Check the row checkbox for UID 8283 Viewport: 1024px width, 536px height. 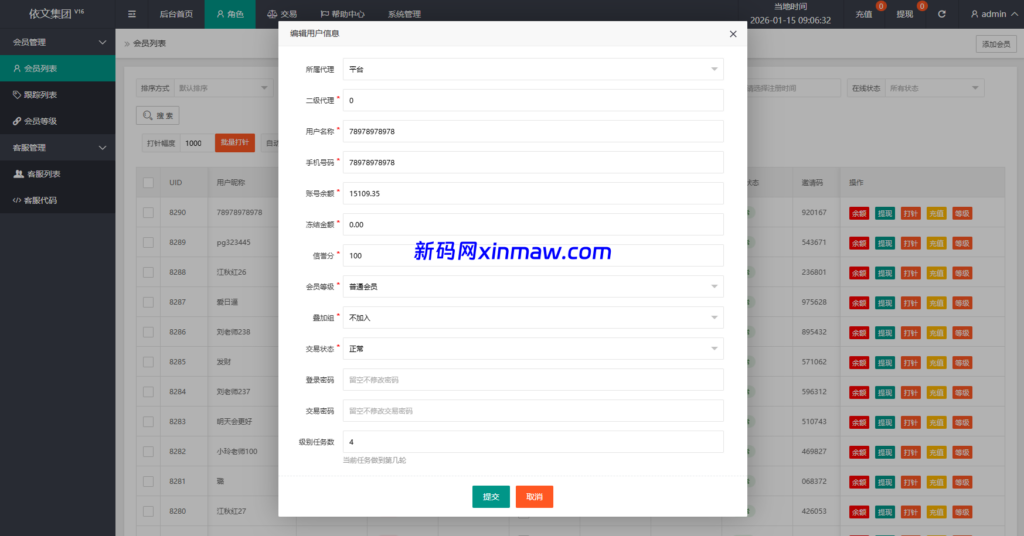pos(148,422)
